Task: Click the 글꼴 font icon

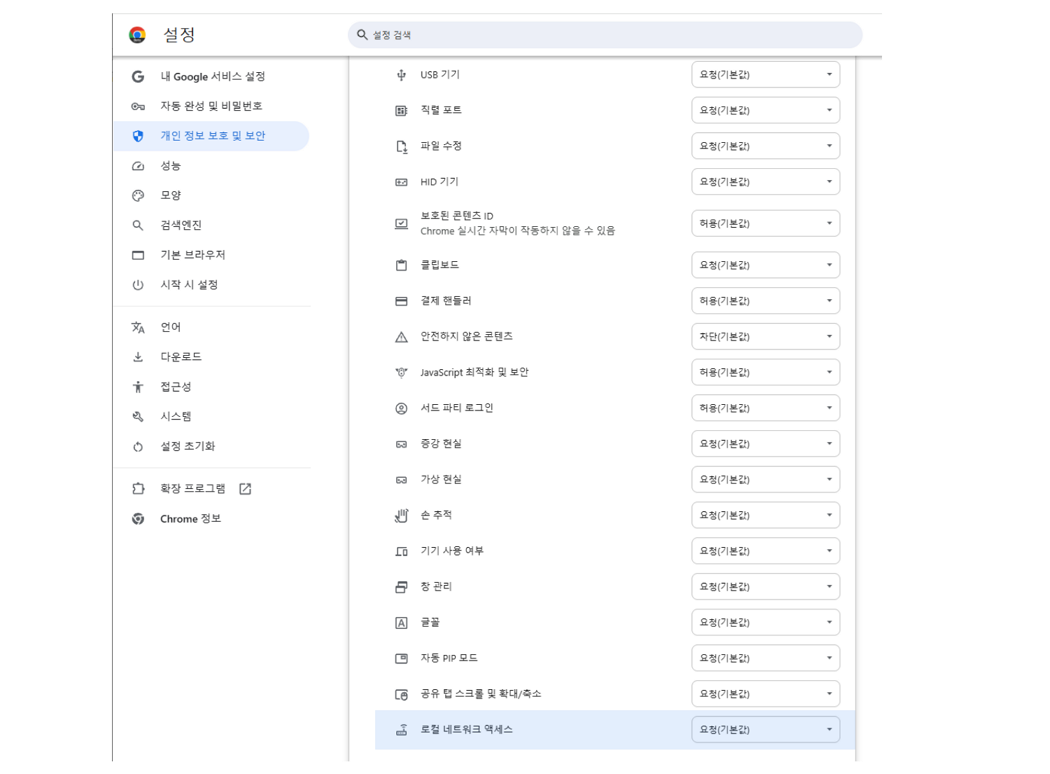Action: [401, 622]
